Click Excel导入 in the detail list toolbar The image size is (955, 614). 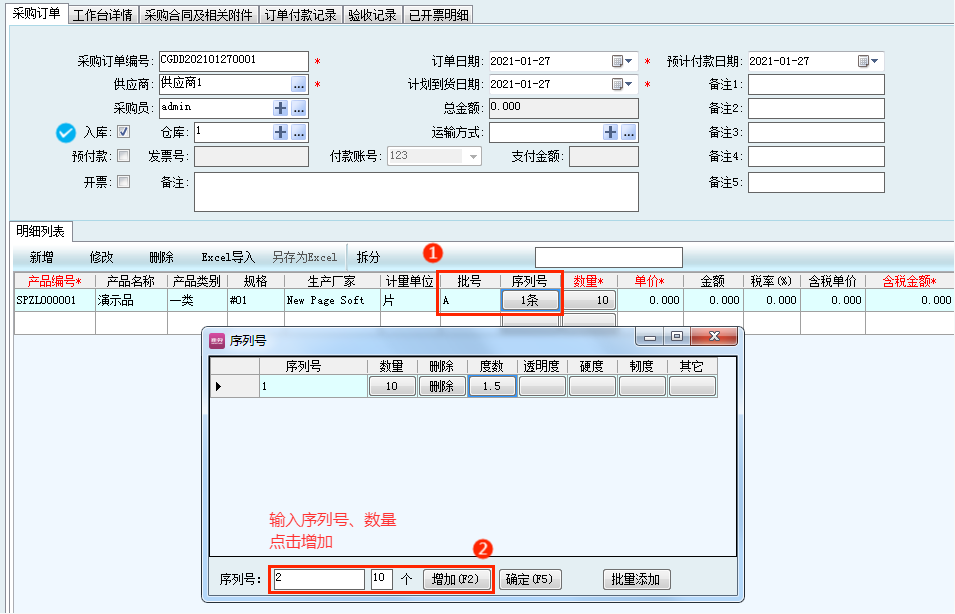(228, 257)
